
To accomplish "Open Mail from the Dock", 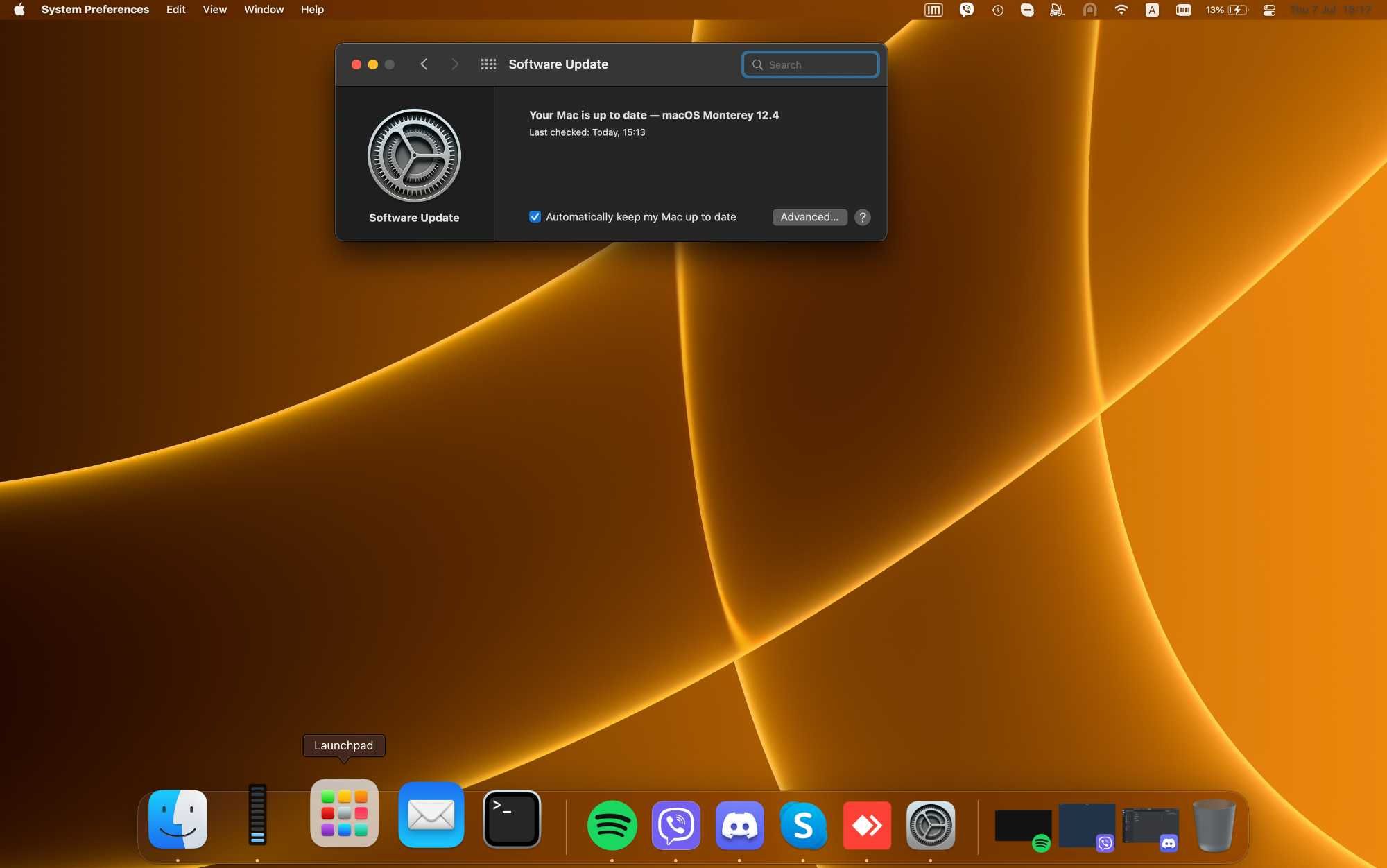I will pyautogui.click(x=431, y=815).
